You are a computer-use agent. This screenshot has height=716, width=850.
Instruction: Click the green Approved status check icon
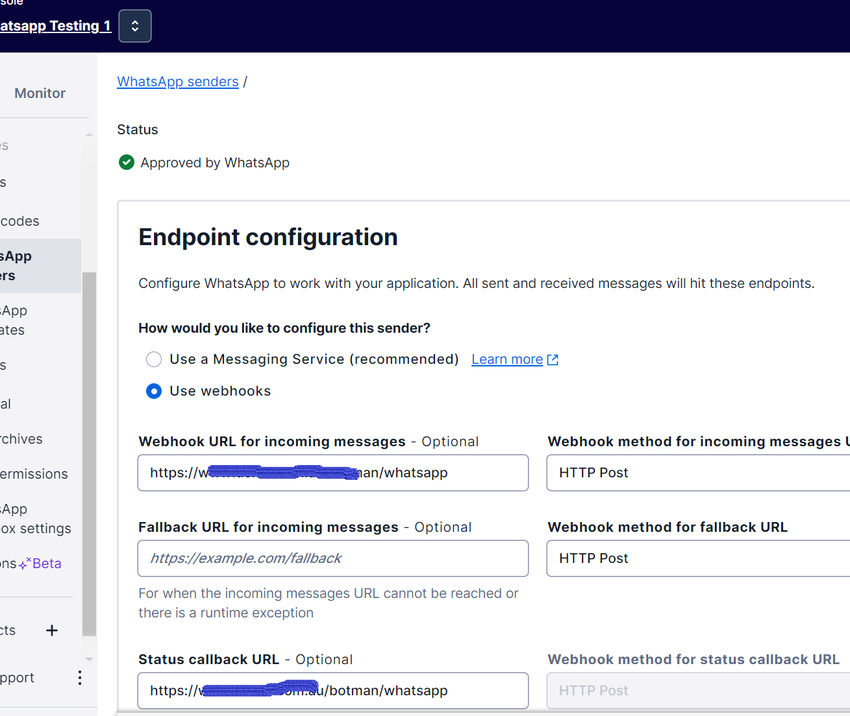tap(126, 162)
